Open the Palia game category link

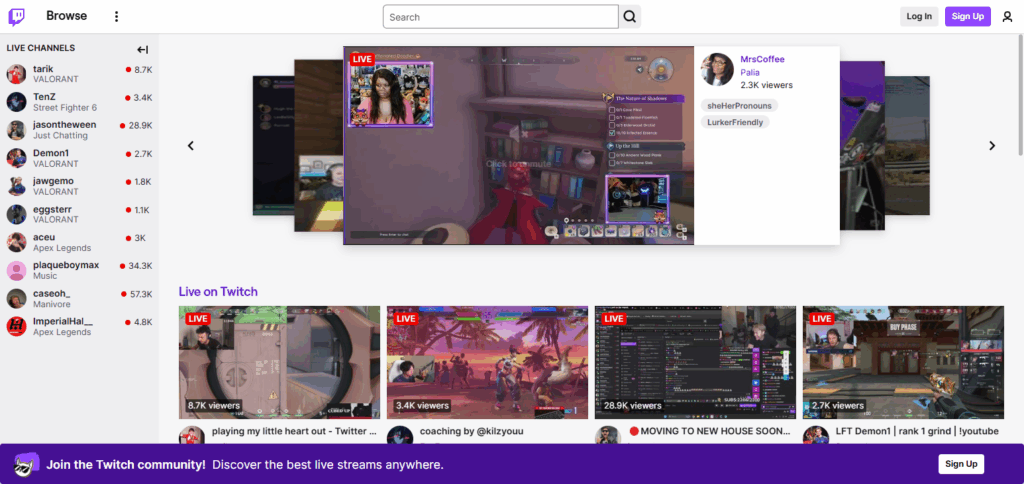tap(750, 72)
